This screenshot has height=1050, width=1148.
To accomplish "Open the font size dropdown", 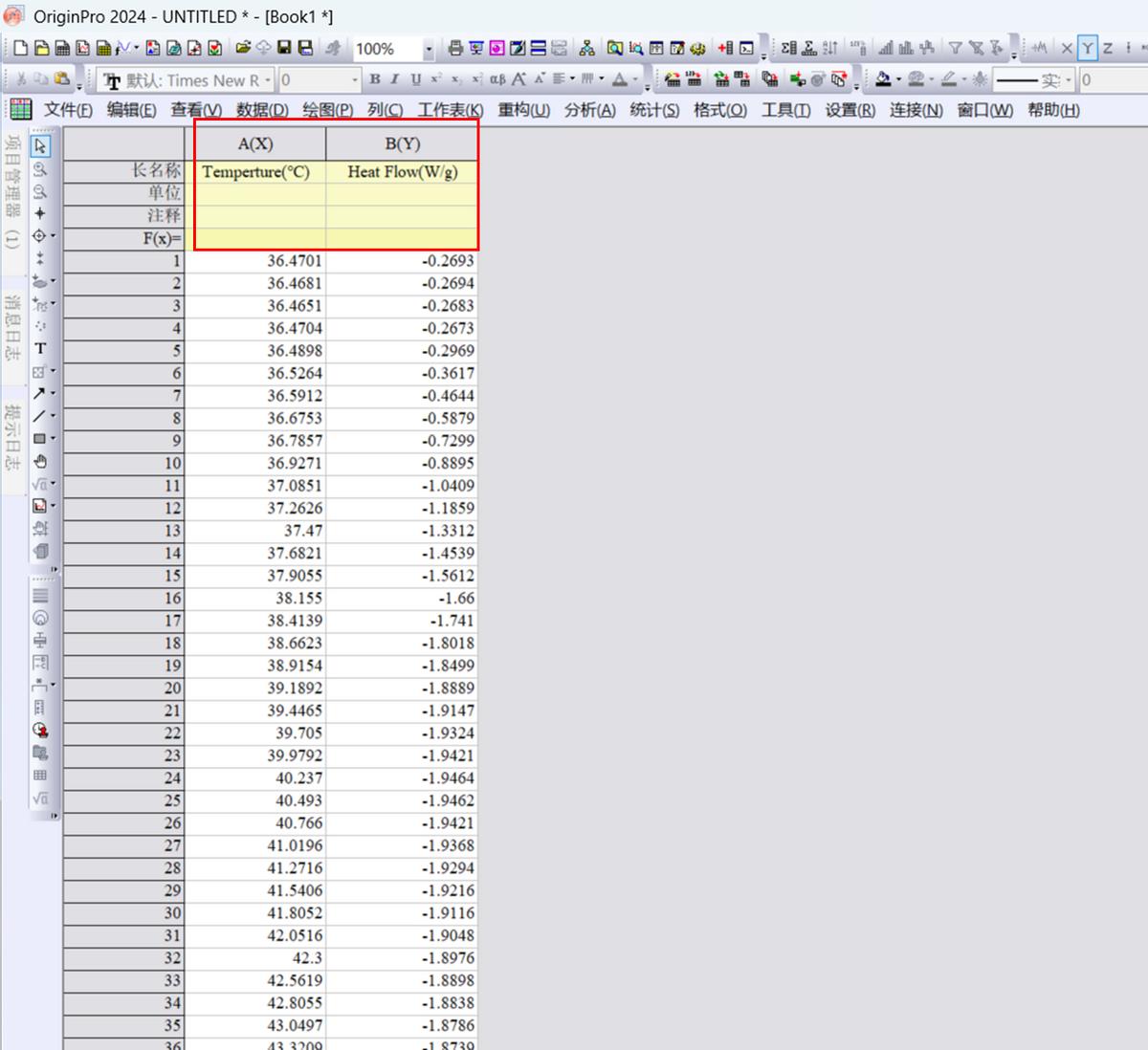I will (x=355, y=80).
